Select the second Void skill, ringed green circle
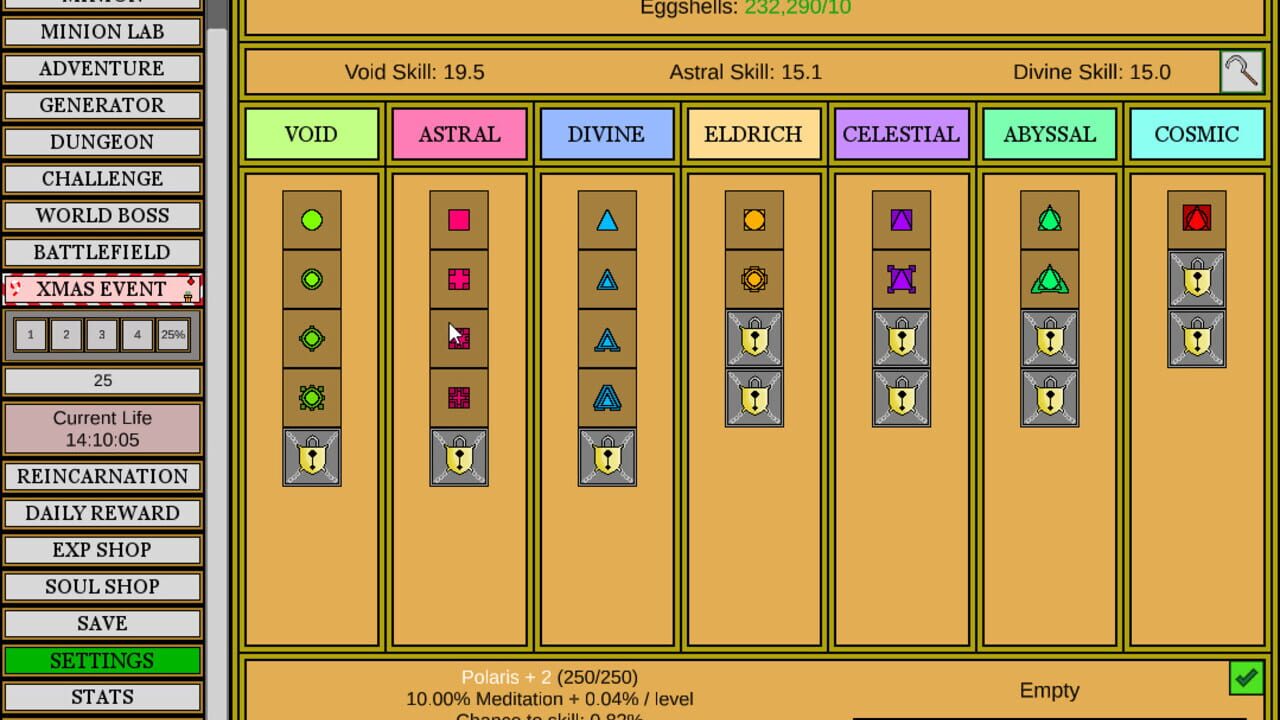 click(312, 279)
